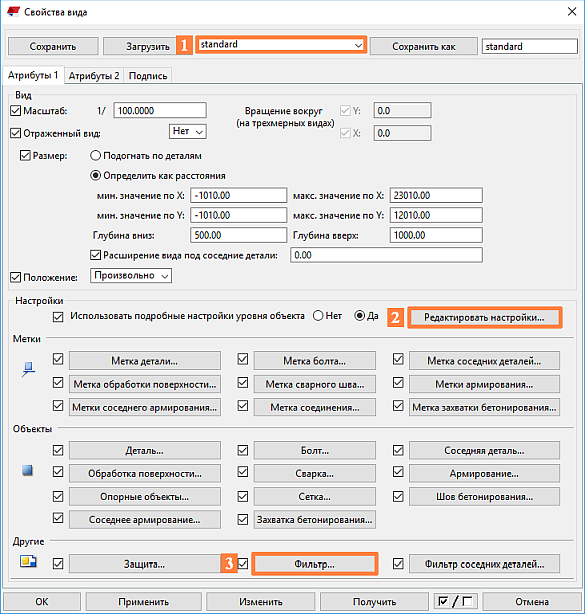The height and width of the screenshot is (614, 585).
Task: Click the scale value field 100.0000
Action: pyautogui.click(x=160, y=110)
